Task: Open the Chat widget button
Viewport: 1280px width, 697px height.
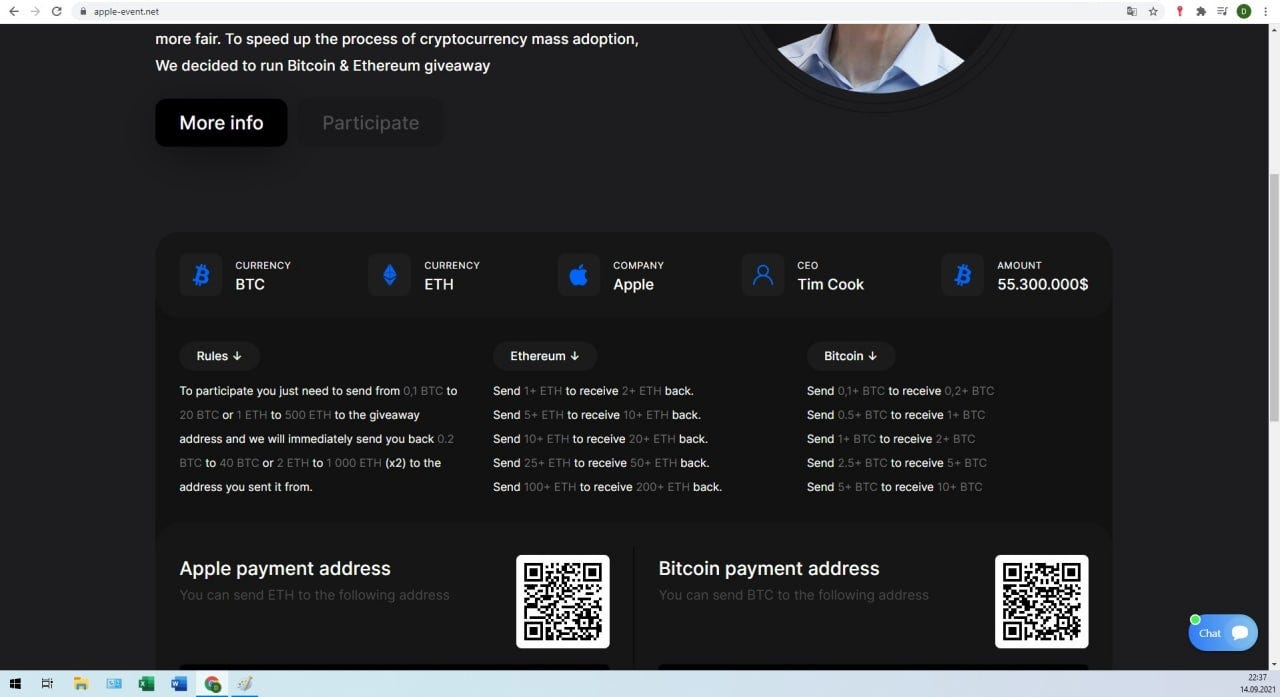Action: click(1224, 633)
